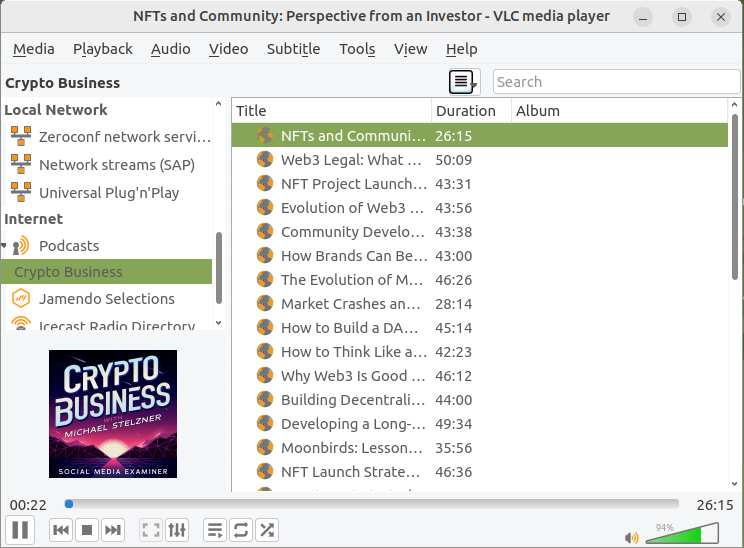744x548 pixels.
Task: Open the Video menu
Action: point(228,49)
